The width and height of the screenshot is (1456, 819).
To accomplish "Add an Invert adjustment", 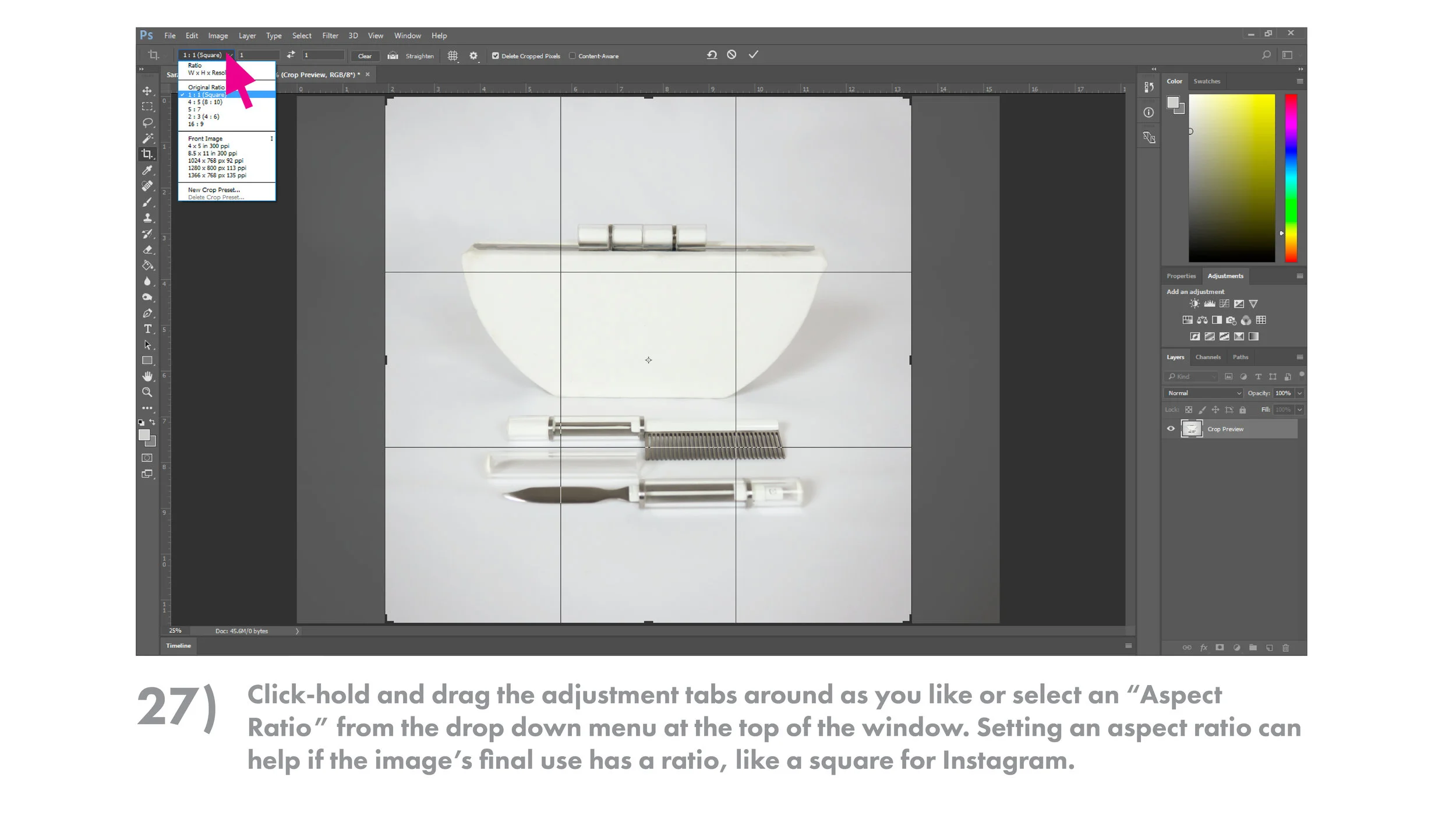I will 1195,337.
